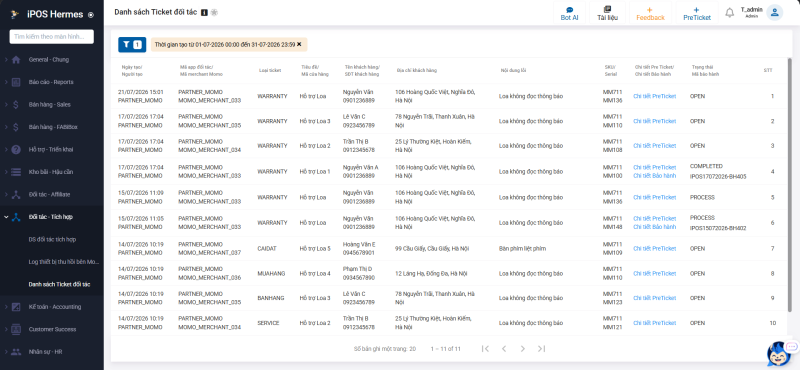
Task: Expand Báo cáo - Reports menu
Action: pos(51,82)
